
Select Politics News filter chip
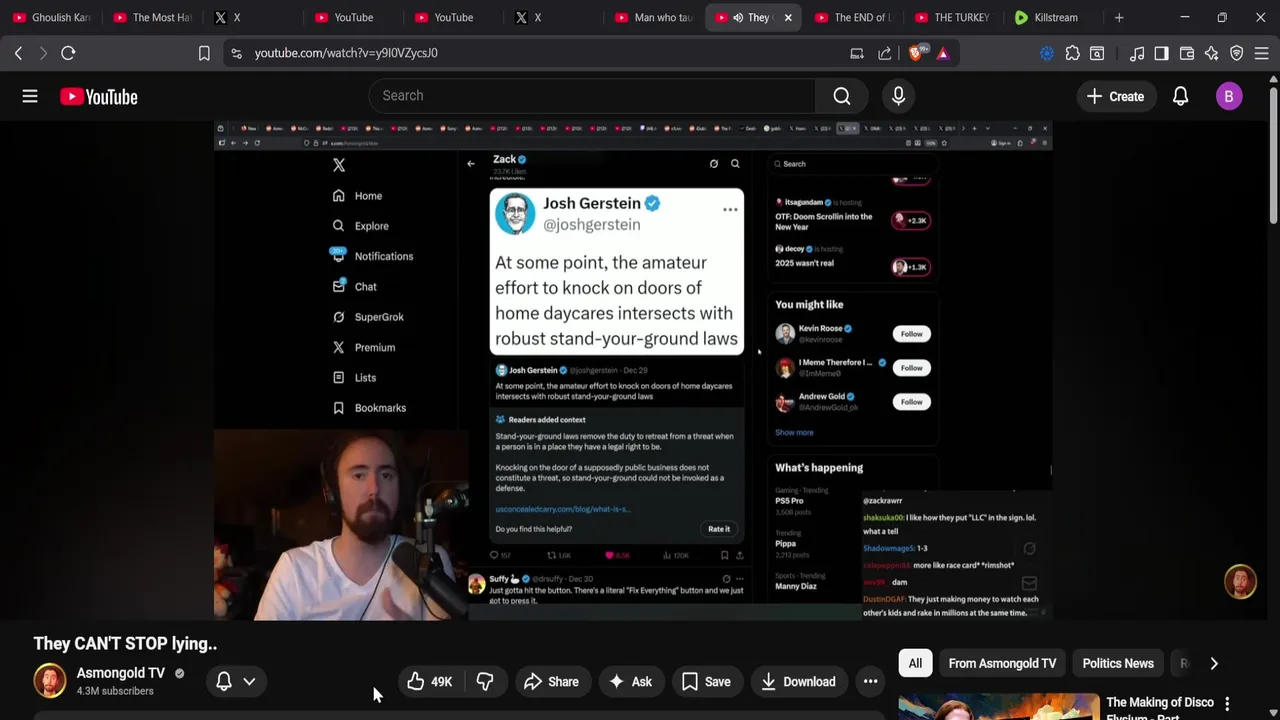(1118, 663)
